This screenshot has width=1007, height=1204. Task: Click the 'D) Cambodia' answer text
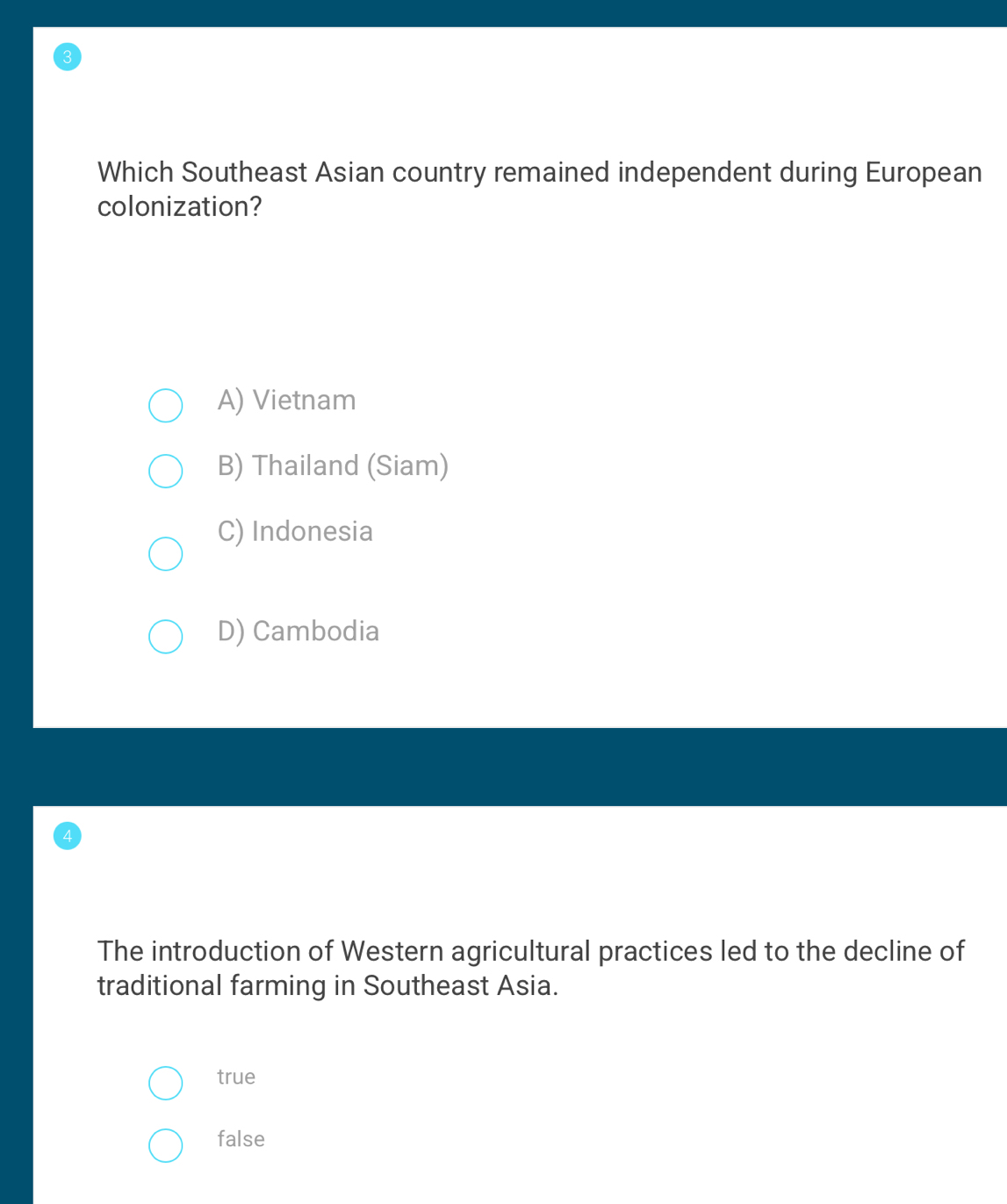click(x=299, y=631)
